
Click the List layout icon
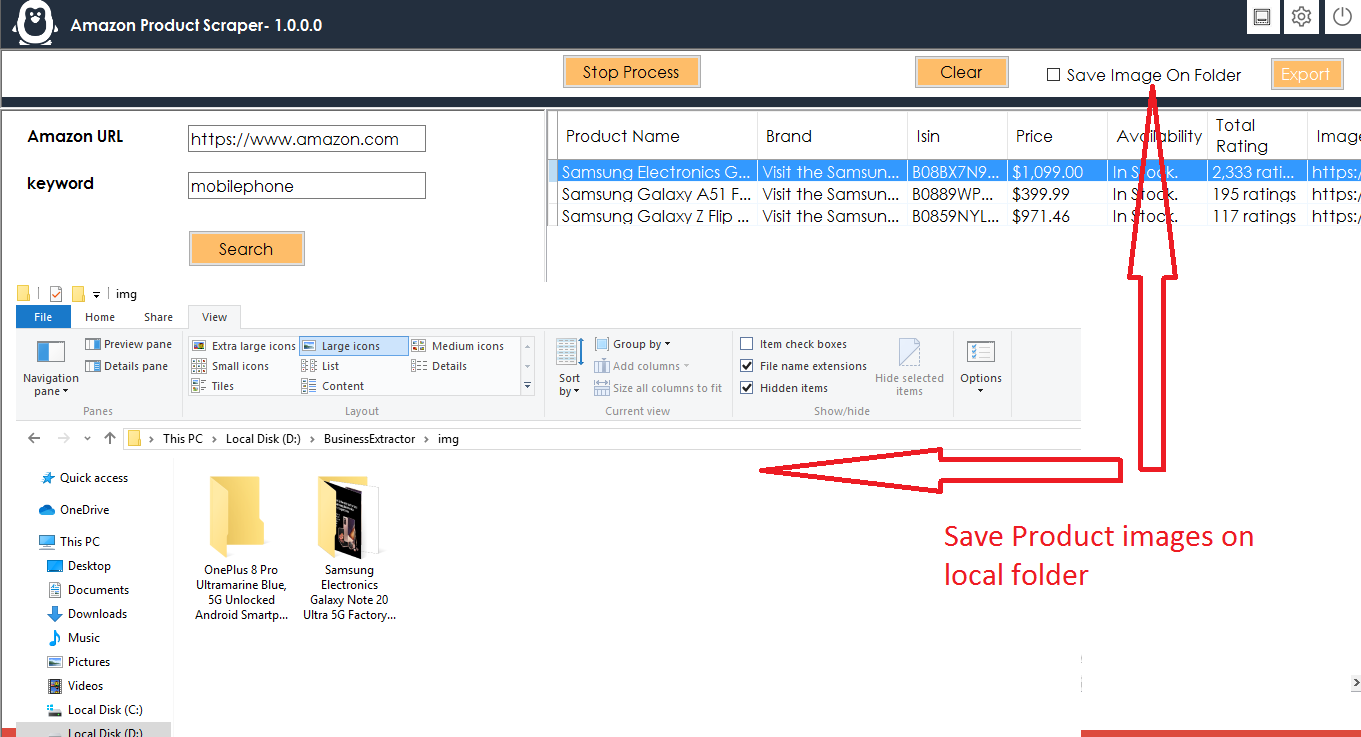click(309, 366)
